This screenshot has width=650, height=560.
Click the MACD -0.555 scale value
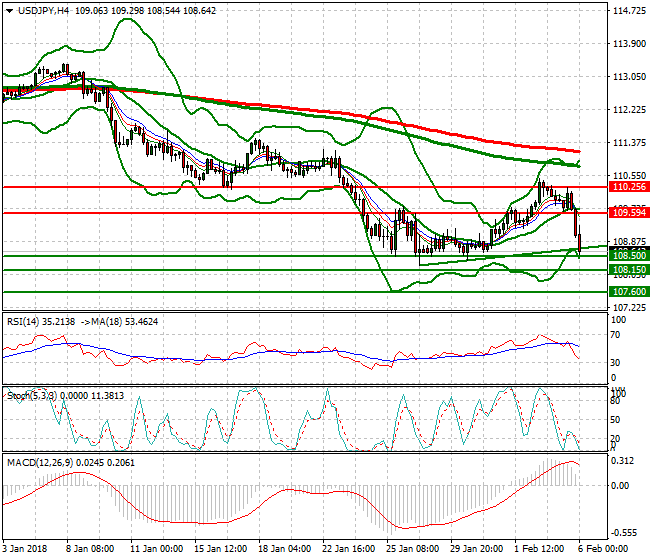tap(624, 534)
